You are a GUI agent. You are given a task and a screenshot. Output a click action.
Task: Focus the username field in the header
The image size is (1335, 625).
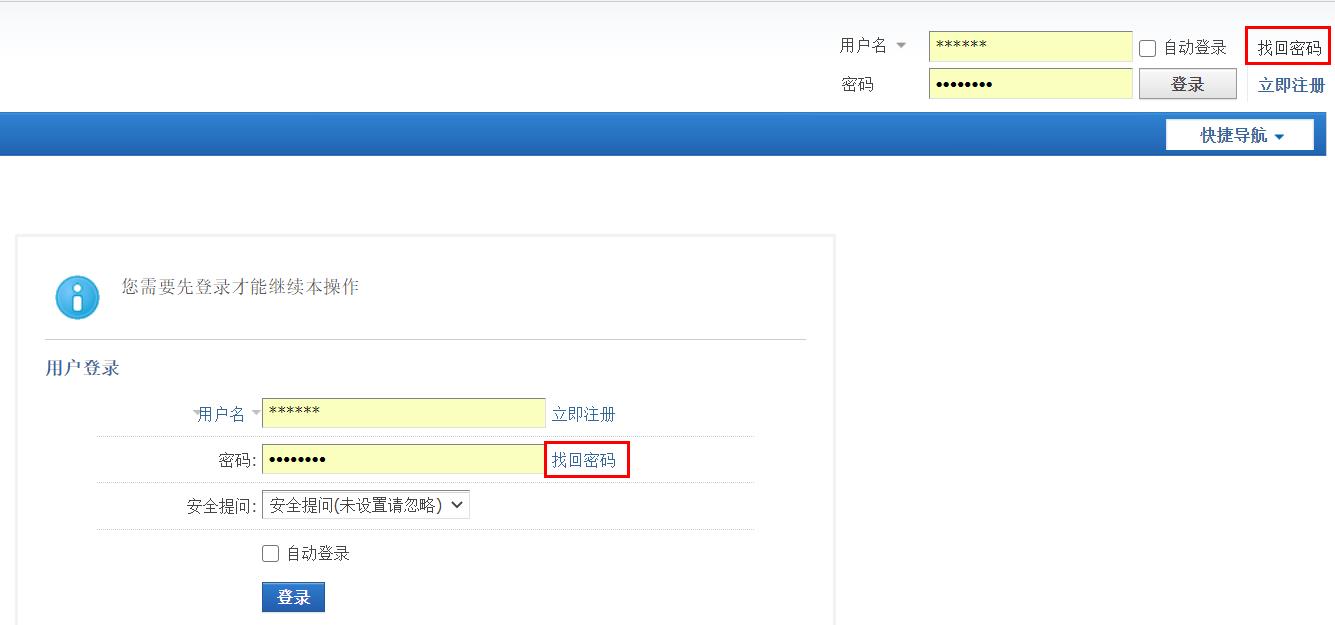(x=1030, y=46)
